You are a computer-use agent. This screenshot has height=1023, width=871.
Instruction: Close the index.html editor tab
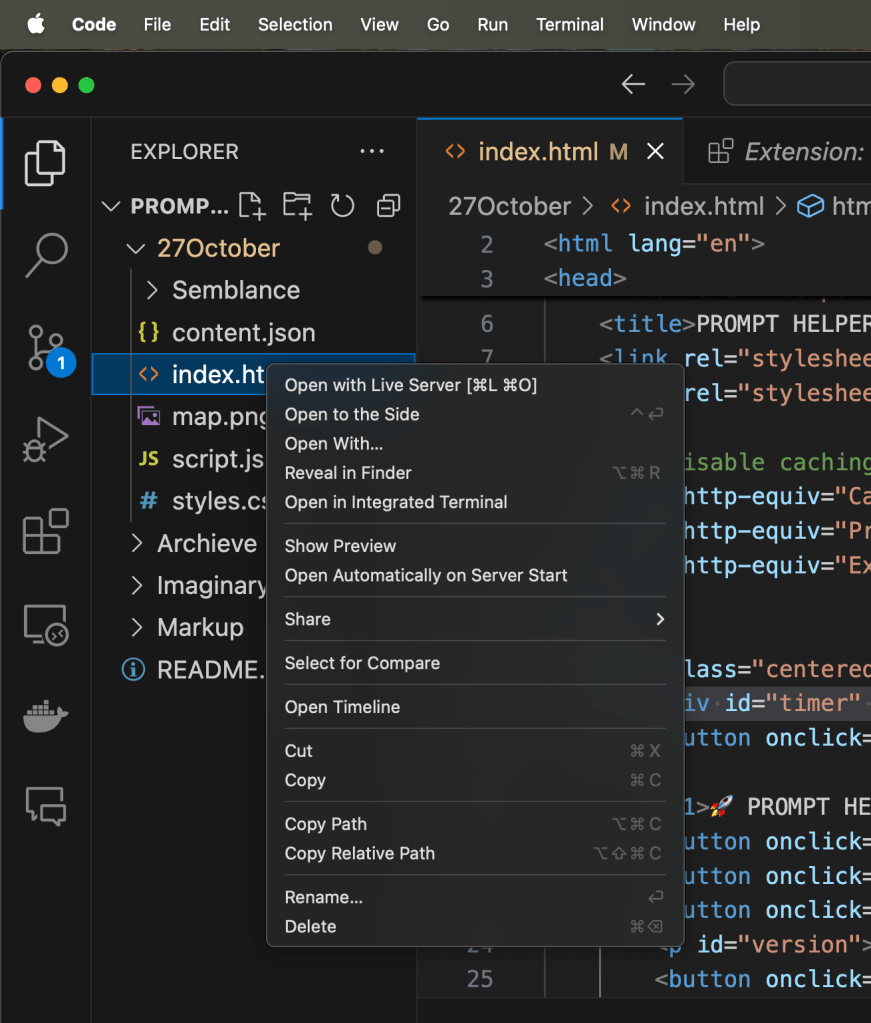655,151
